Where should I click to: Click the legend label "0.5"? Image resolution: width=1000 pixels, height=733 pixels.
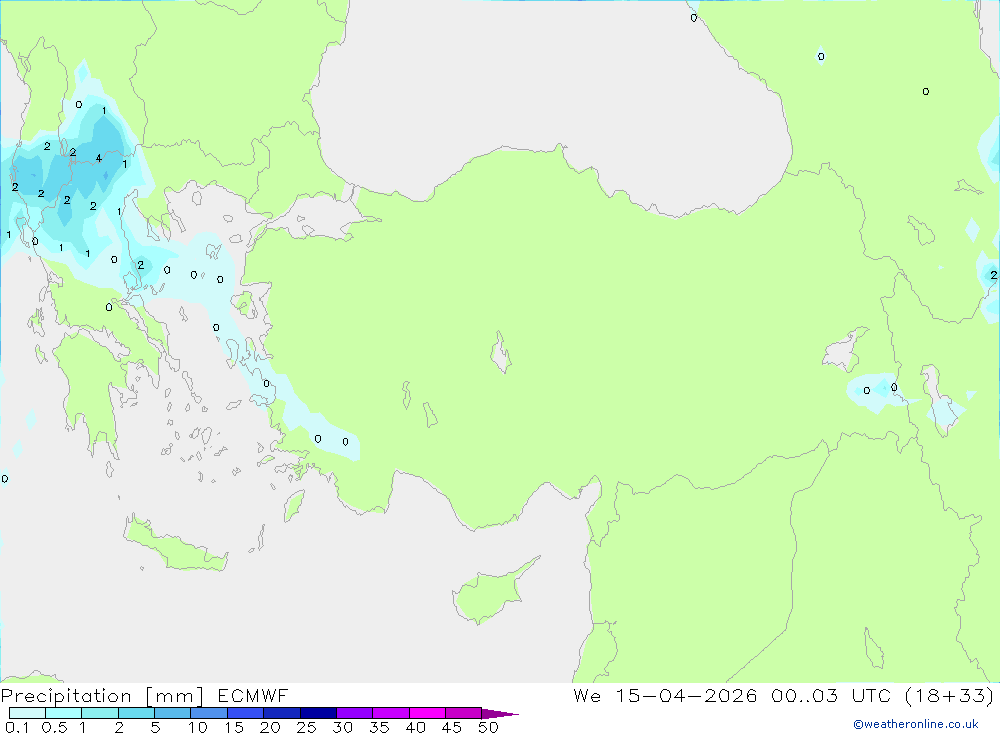[54, 727]
